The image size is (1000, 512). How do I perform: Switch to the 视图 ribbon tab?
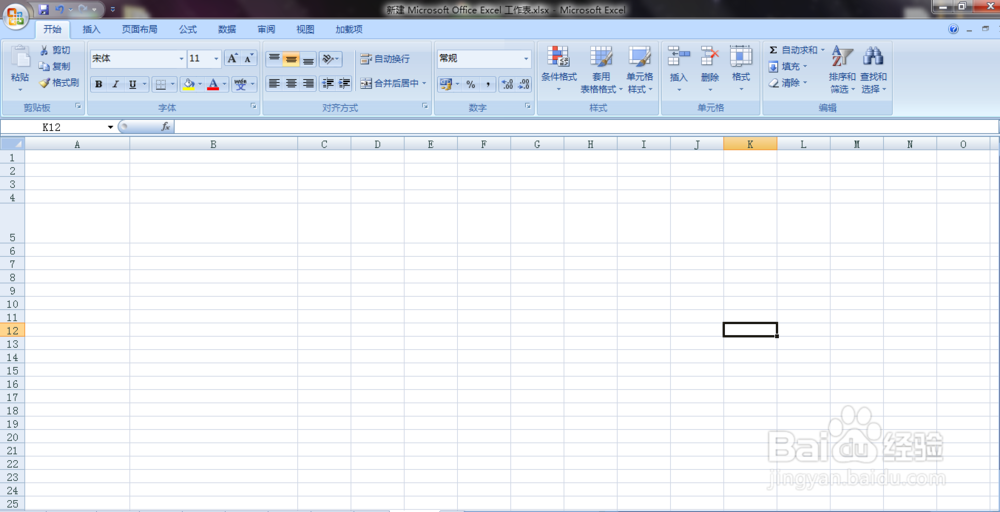pos(305,29)
